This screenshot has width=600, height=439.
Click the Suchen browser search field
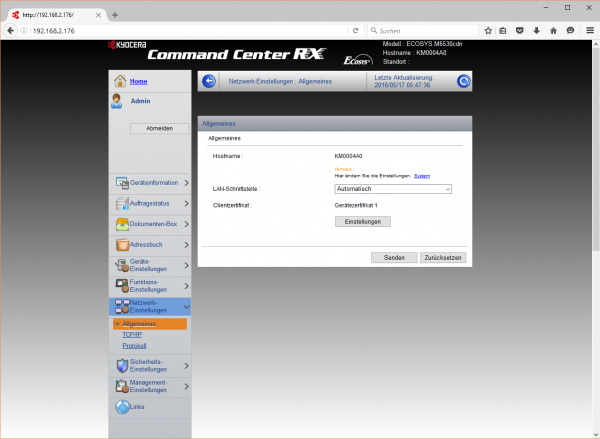tap(420, 31)
